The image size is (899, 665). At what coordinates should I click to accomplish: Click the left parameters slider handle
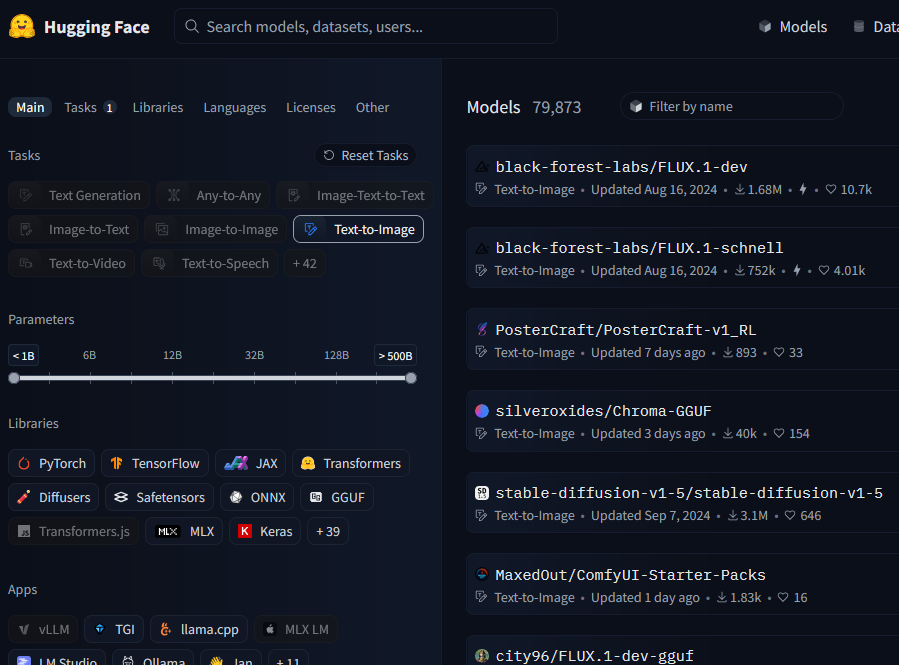14,378
